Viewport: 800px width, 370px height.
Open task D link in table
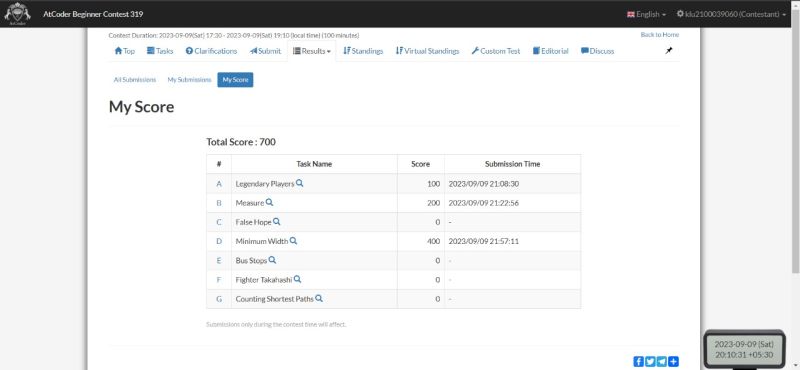pyautogui.click(x=219, y=241)
